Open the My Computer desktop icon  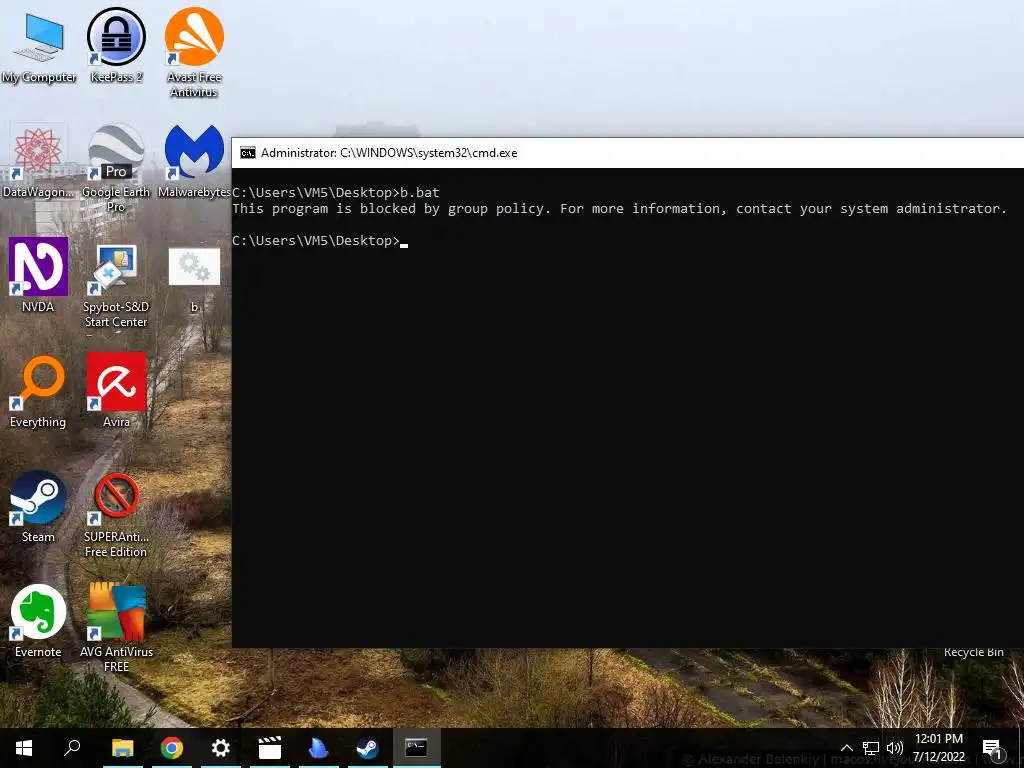tap(39, 47)
